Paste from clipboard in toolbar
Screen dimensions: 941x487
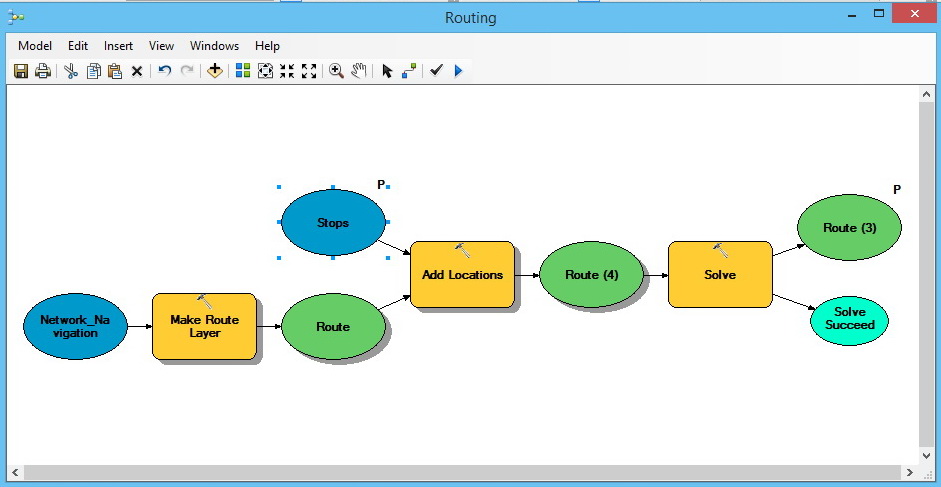115,71
